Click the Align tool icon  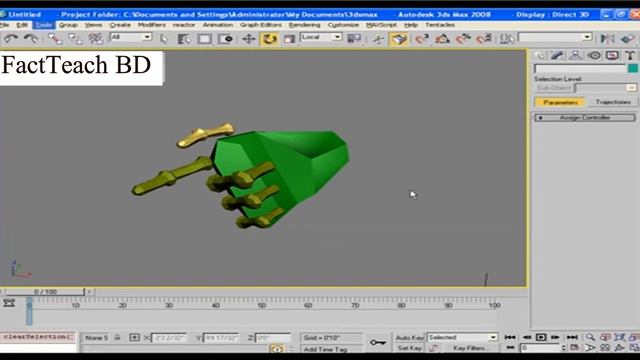(628, 39)
